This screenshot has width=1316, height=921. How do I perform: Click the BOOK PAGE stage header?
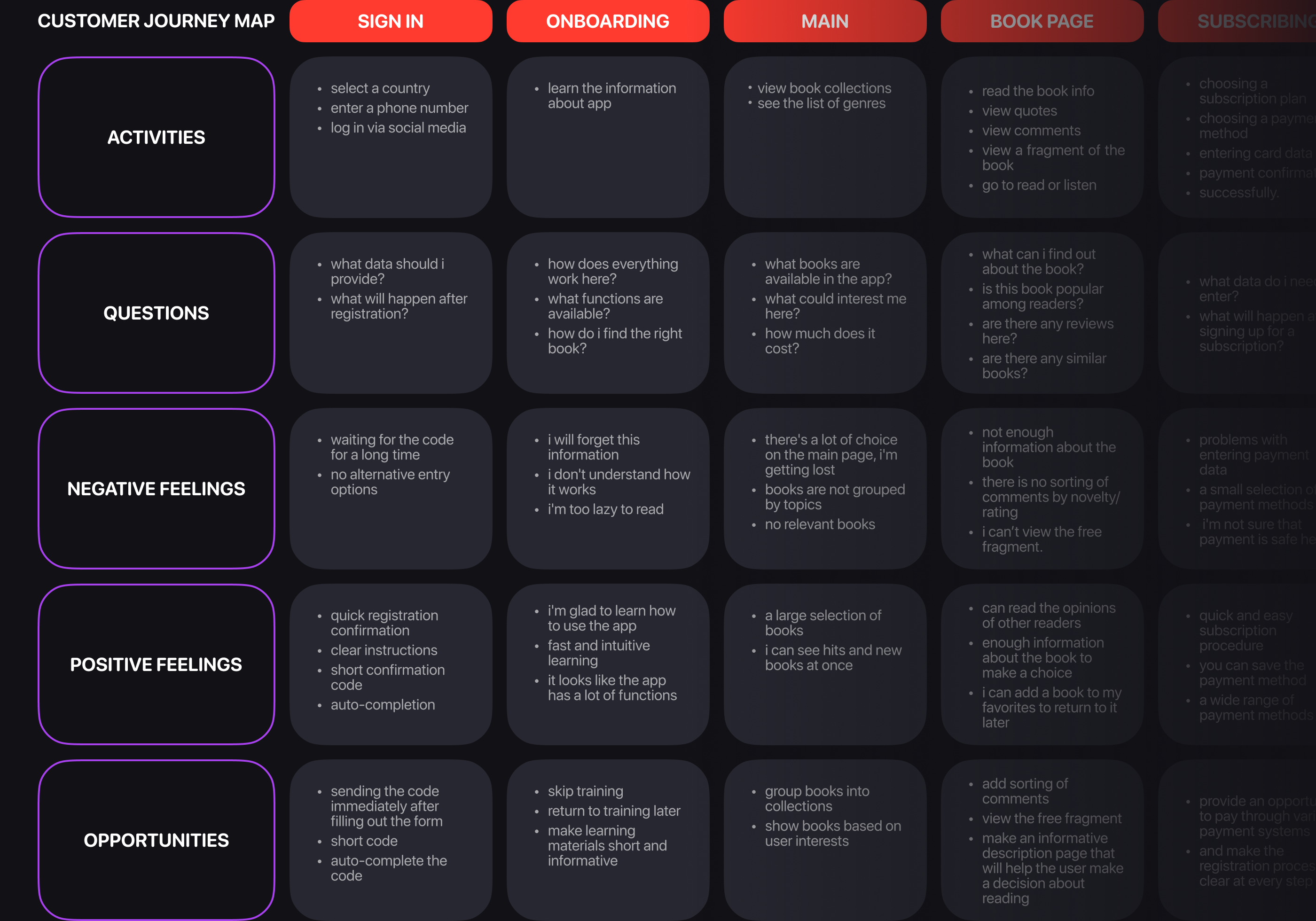click(x=1042, y=21)
